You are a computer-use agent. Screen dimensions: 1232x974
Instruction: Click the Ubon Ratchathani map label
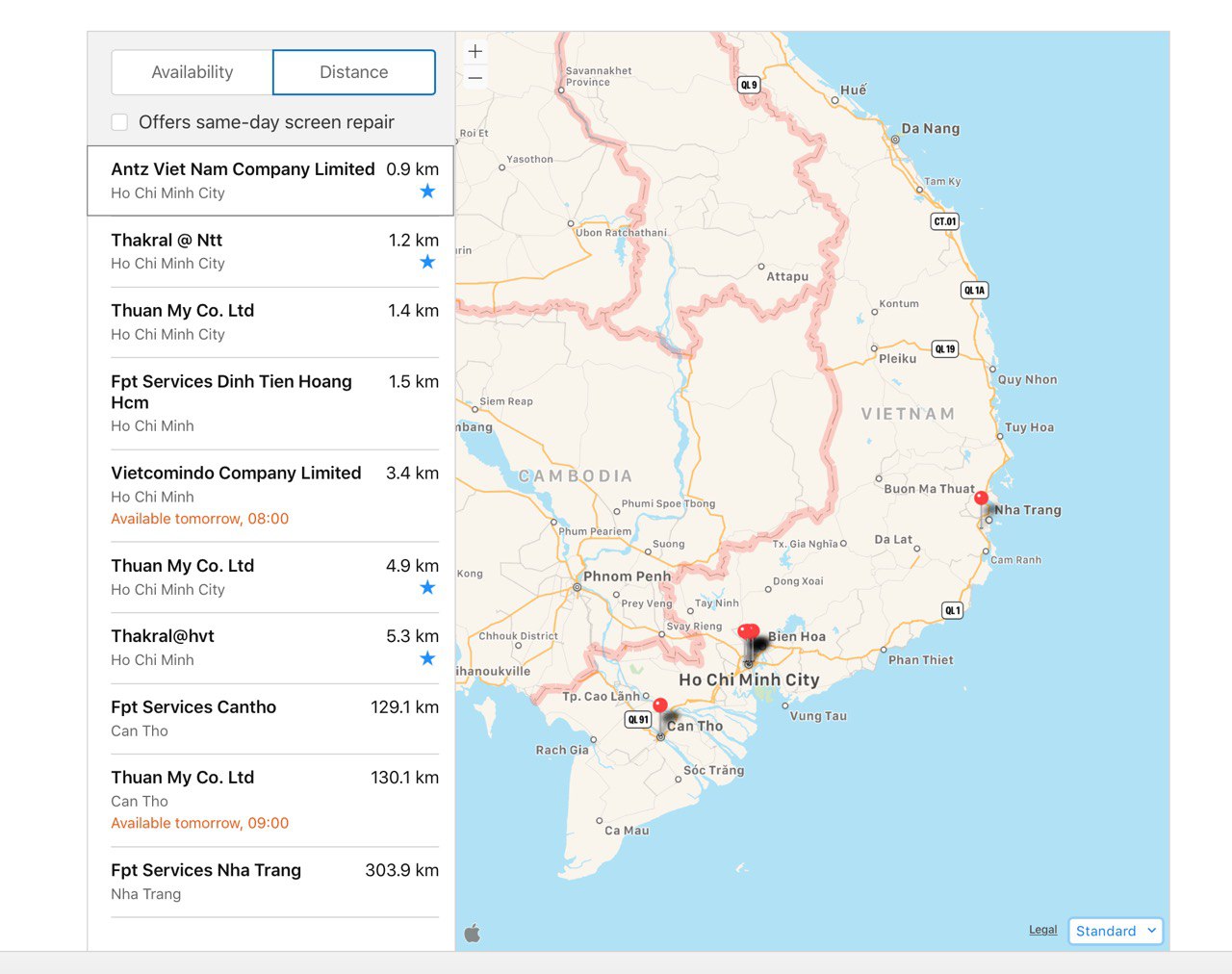click(x=621, y=233)
